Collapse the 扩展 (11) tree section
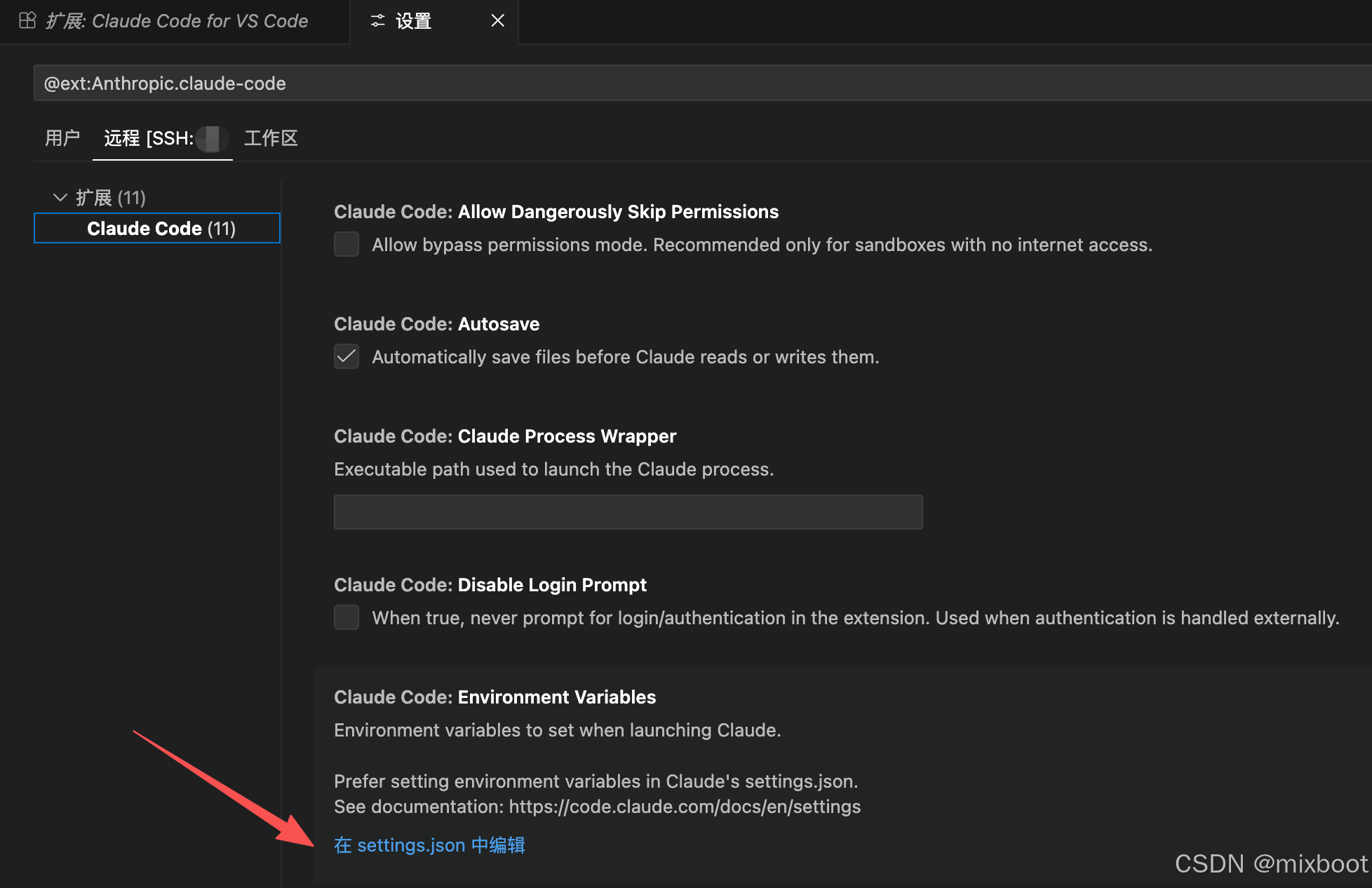The width and height of the screenshot is (1372, 888). [60, 198]
